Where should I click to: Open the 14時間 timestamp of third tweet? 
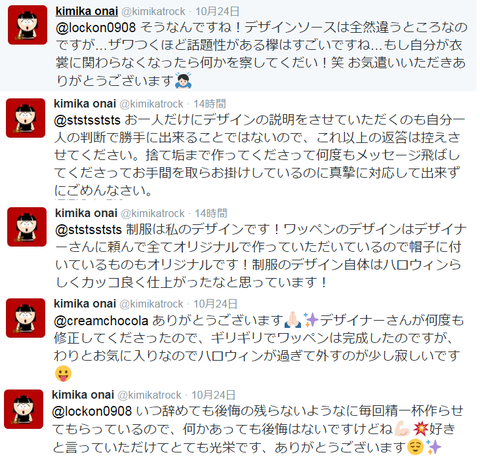point(211,213)
